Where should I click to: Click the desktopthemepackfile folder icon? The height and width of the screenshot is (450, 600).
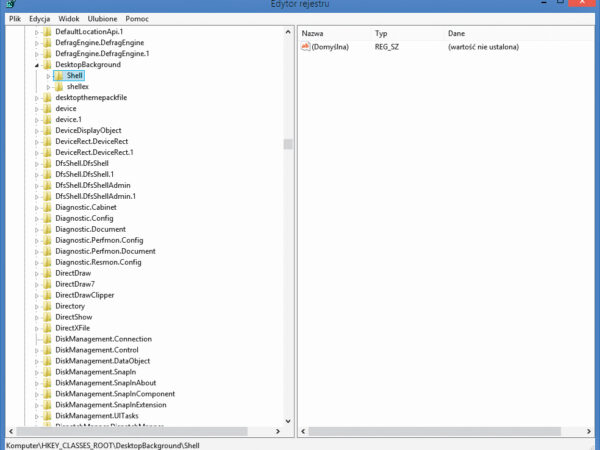tap(46, 98)
